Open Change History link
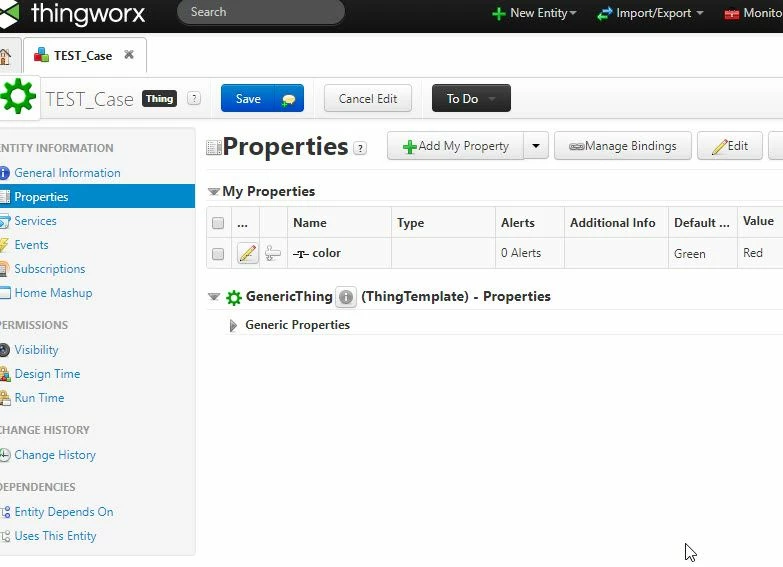The height and width of the screenshot is (567, 783). (55, 455)
